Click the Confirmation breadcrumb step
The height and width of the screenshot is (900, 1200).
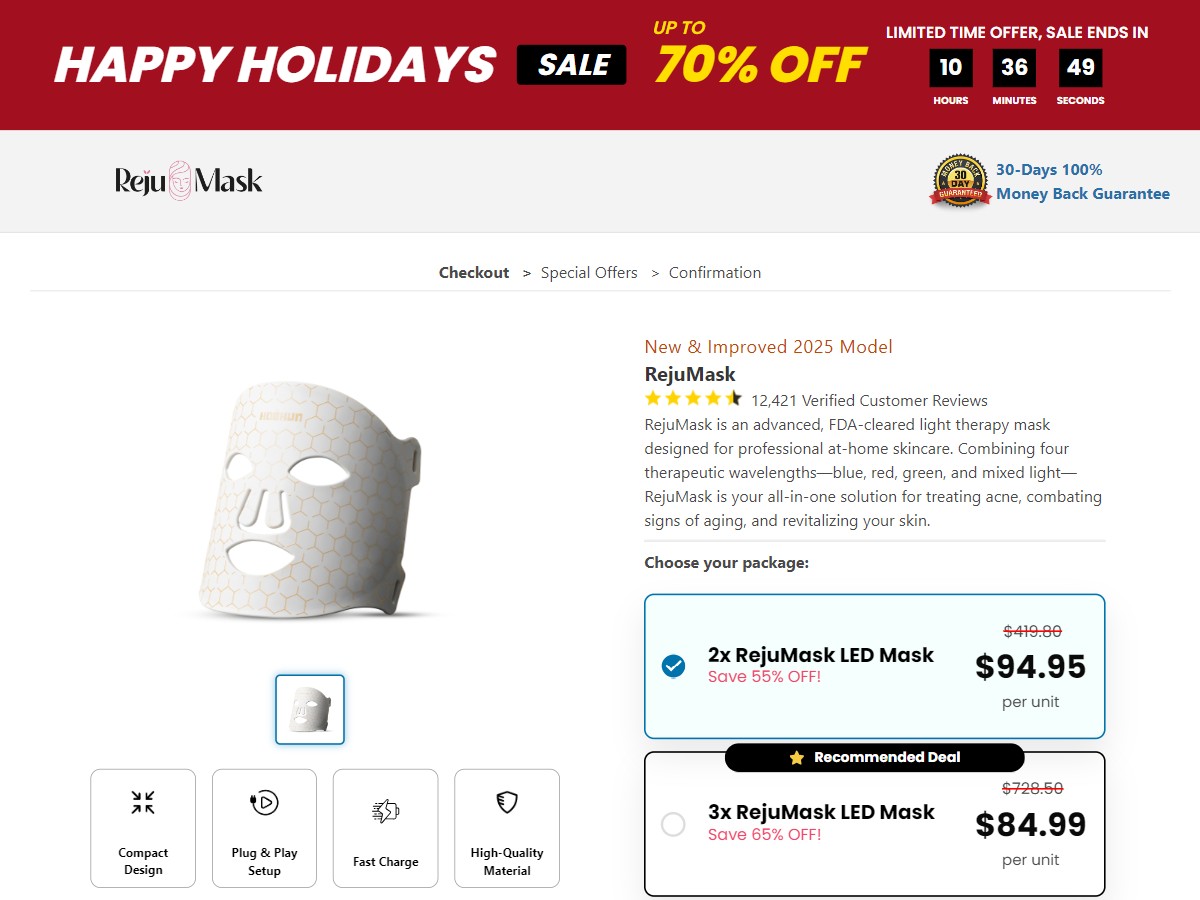[714, 272]
